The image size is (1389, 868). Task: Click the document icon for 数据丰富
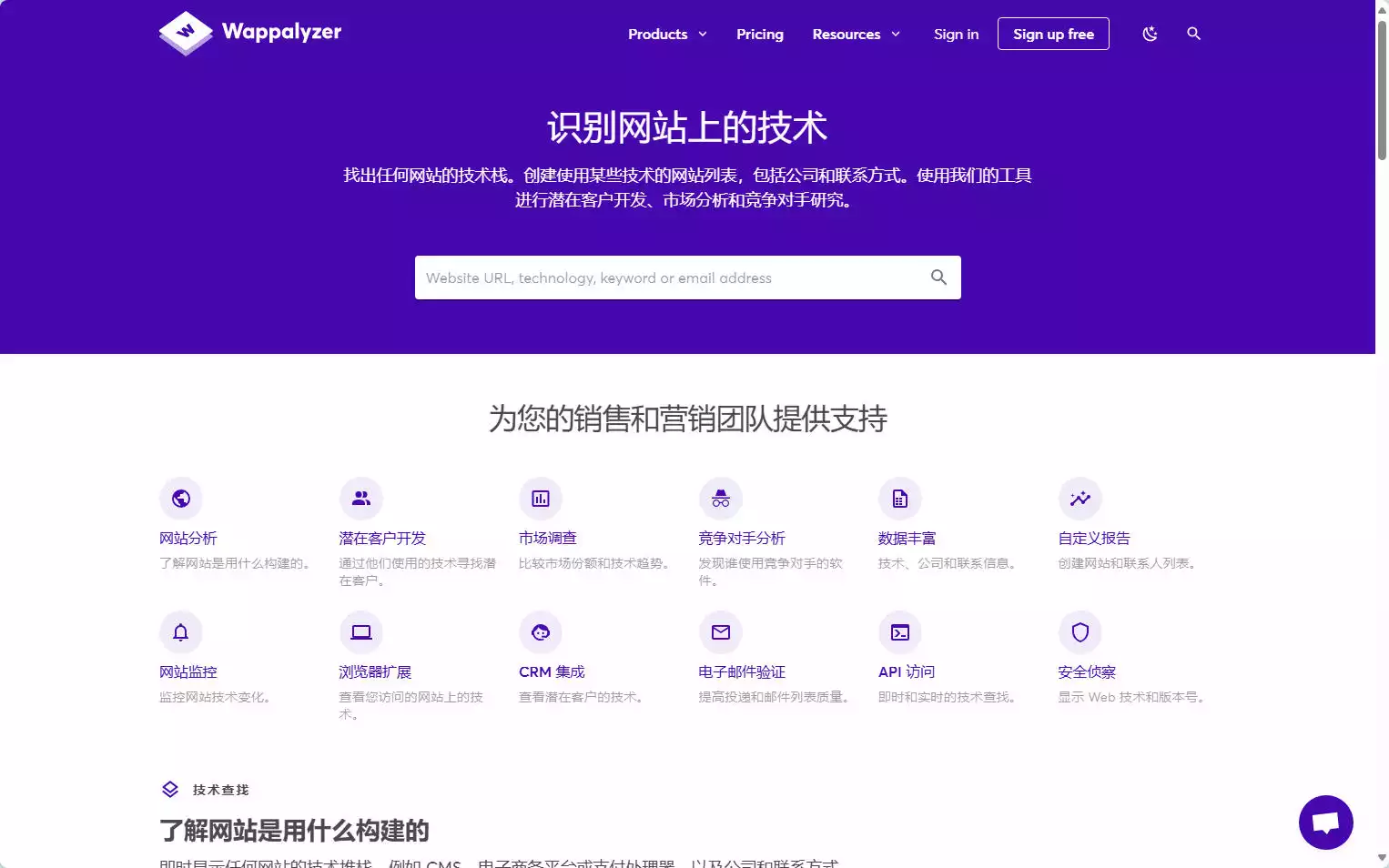click(x=900, y=499)
